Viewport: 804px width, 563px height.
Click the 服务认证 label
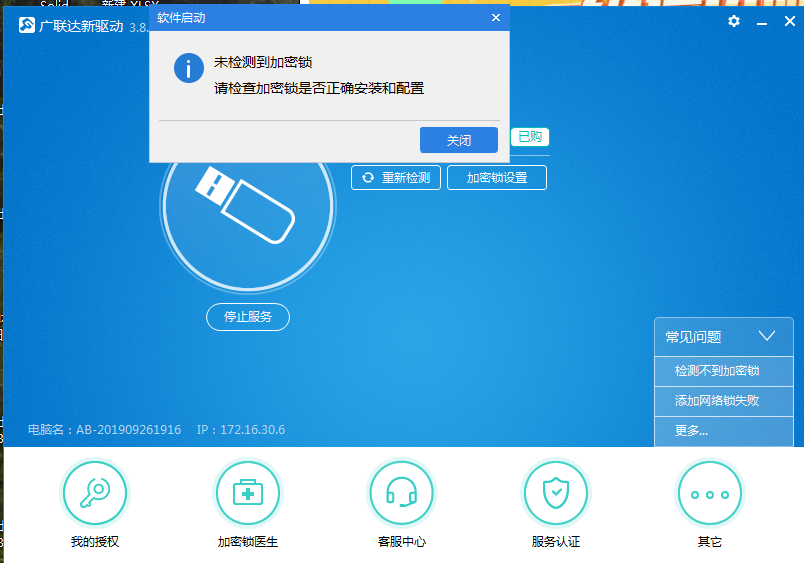pos(556,542)
